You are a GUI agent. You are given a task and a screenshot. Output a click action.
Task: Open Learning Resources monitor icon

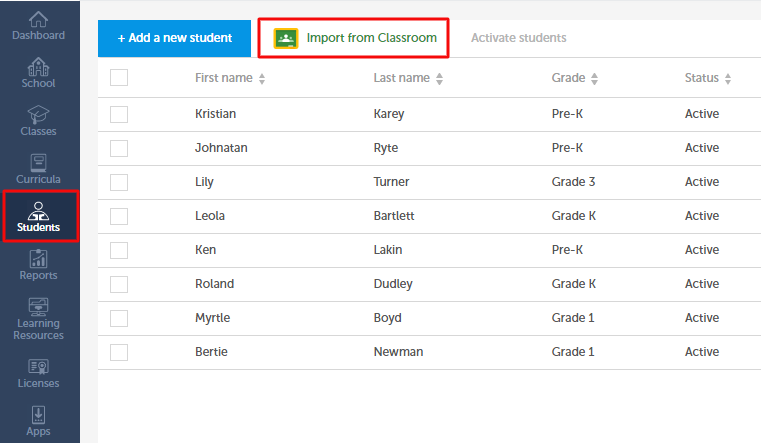pos(38,307)
